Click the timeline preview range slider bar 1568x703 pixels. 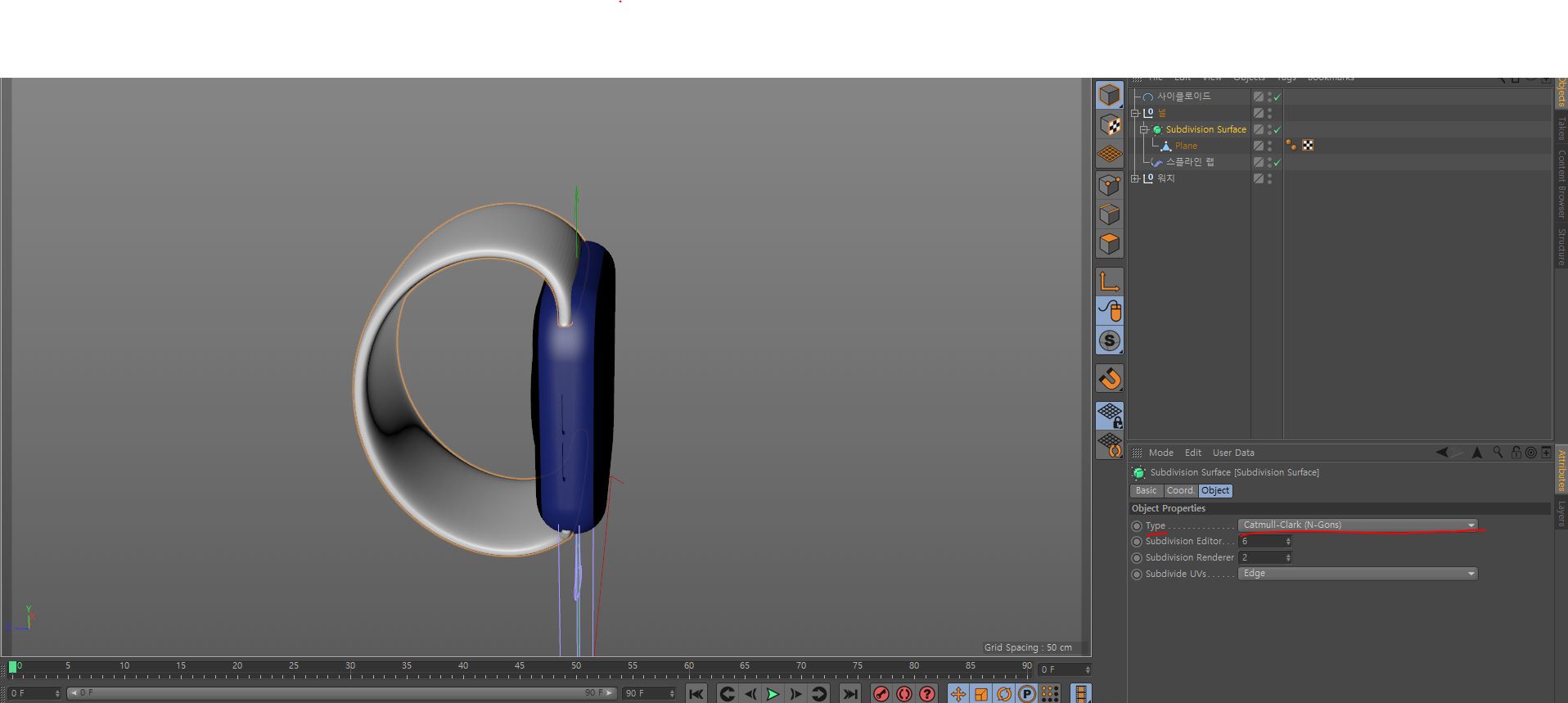pyautogui.click(x=341, y=693)
